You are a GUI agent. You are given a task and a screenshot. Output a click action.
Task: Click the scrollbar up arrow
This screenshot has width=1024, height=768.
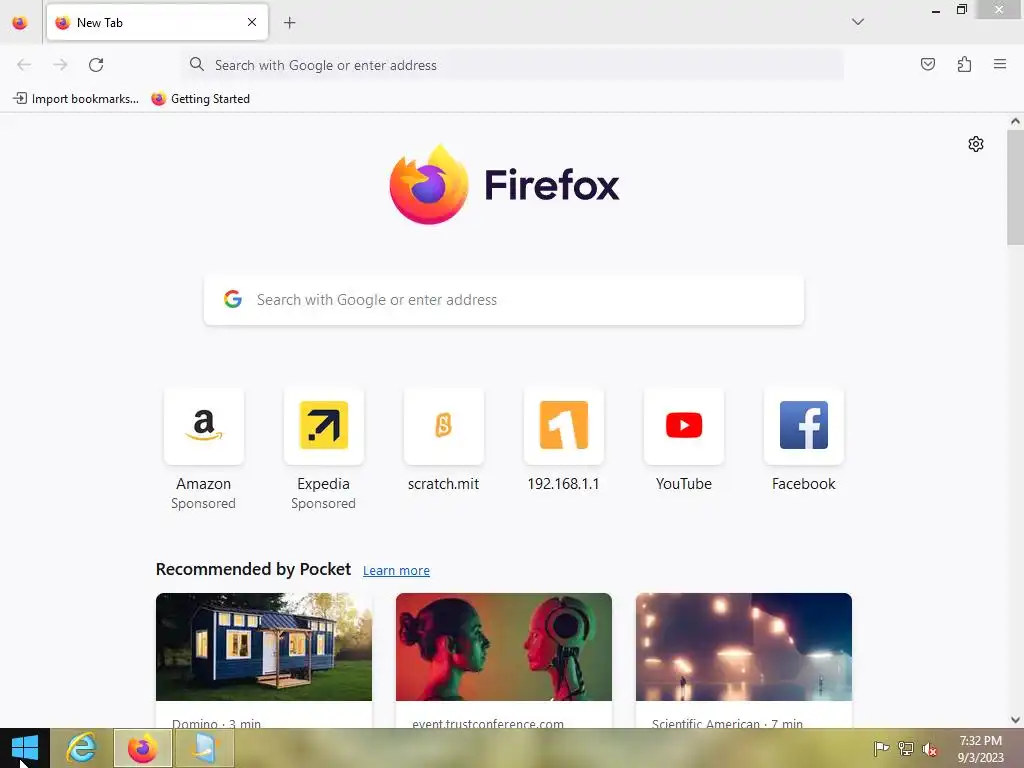[x=1015, y=121]
